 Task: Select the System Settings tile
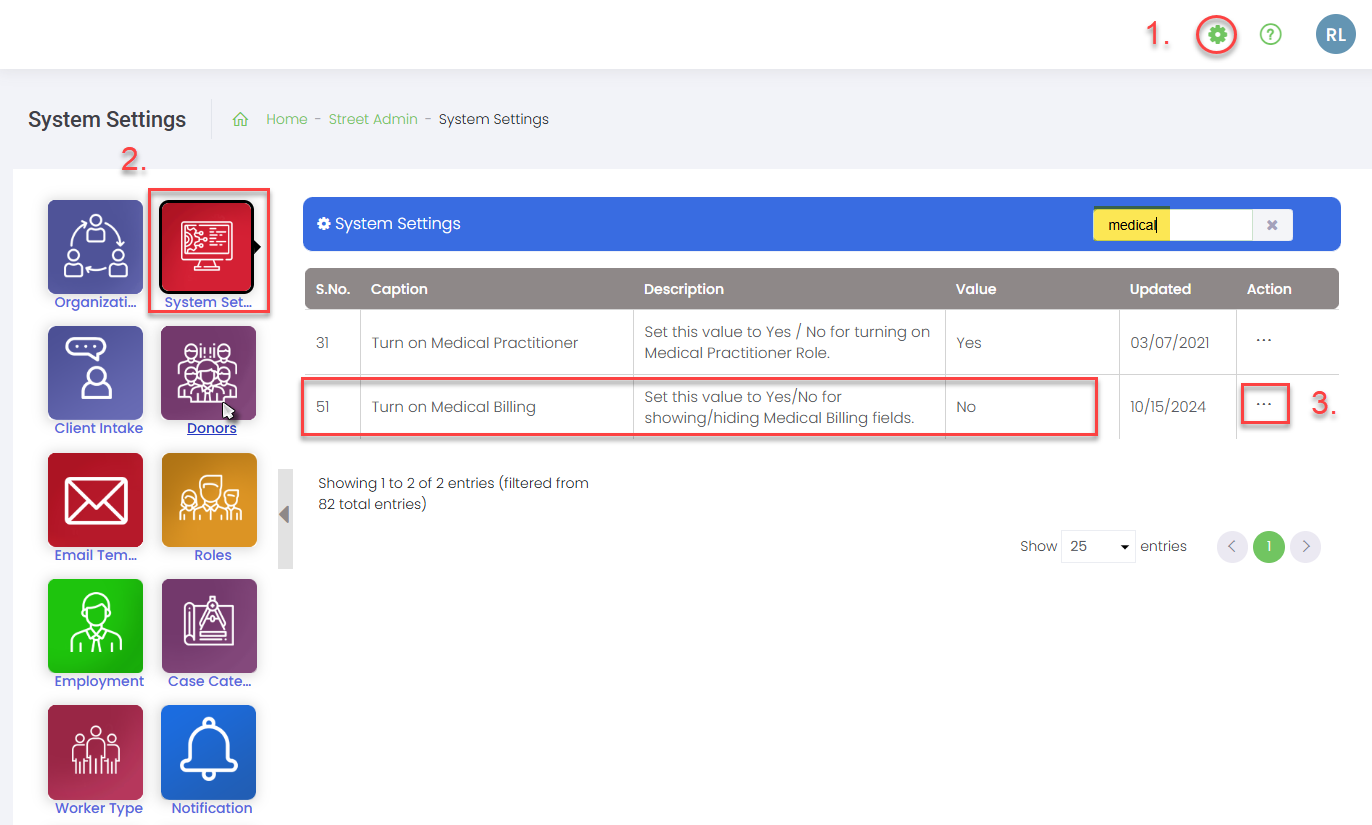tap(208, 247)
